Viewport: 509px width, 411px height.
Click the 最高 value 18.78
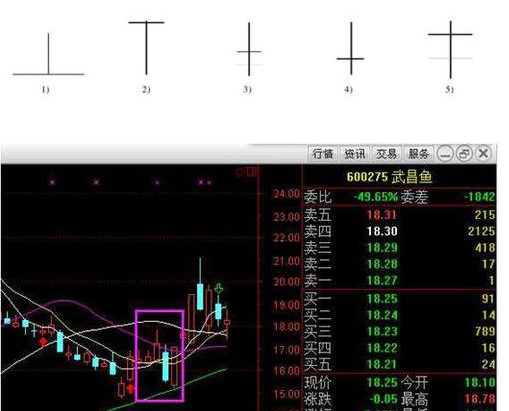point(480,399)
